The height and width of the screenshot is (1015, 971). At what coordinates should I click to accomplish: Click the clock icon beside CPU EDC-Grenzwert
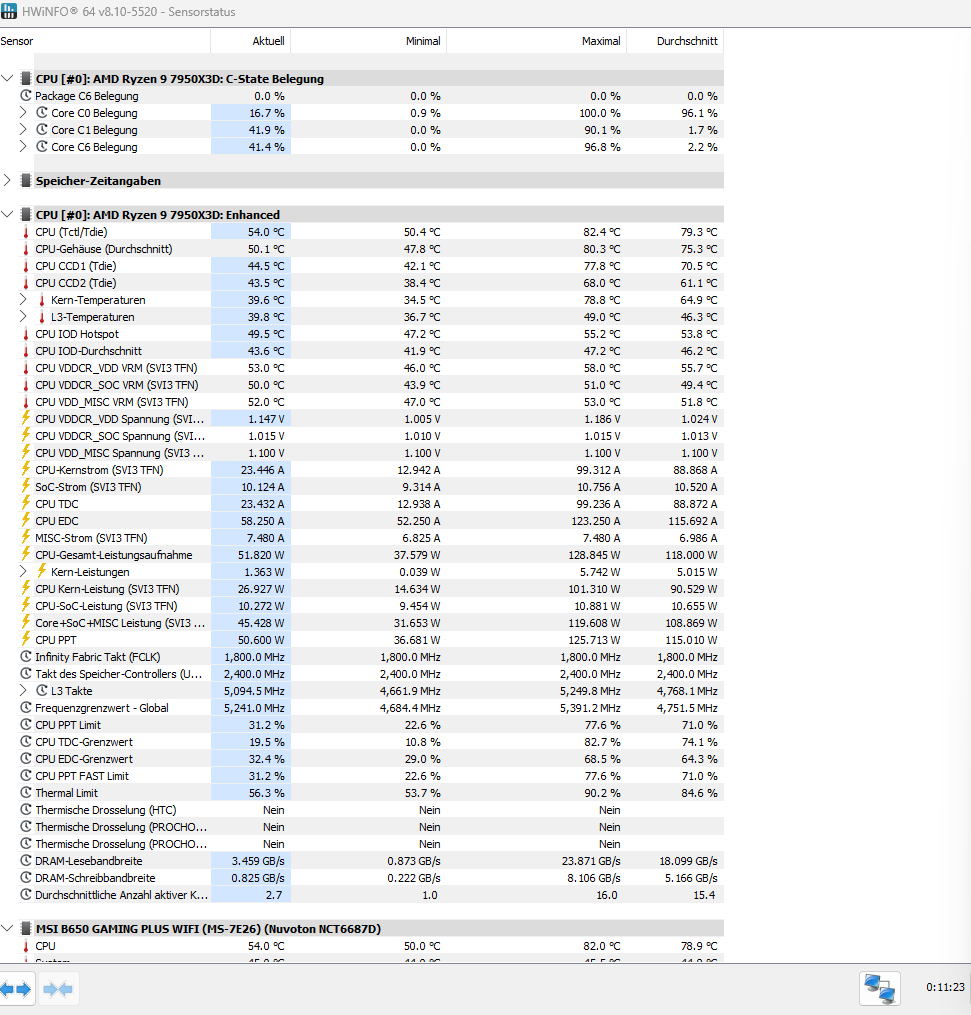click(x=26, y=758)
